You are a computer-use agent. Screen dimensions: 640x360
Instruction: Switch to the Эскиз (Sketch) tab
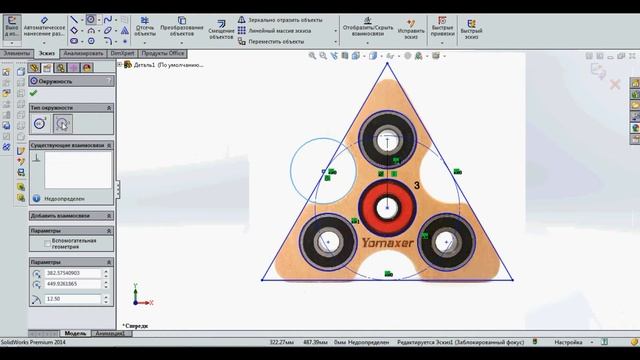[47, 53]
